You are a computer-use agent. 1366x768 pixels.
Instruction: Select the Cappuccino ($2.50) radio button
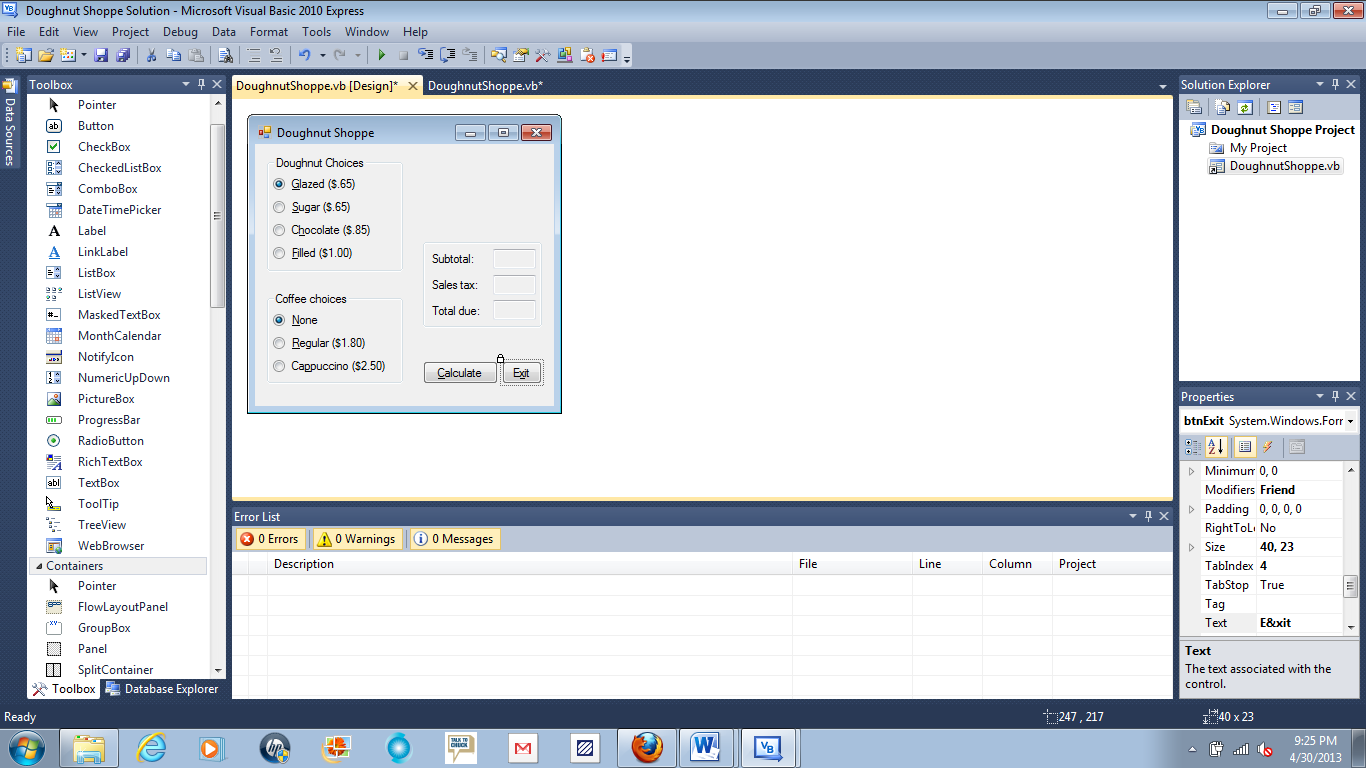tap(329, 366)
